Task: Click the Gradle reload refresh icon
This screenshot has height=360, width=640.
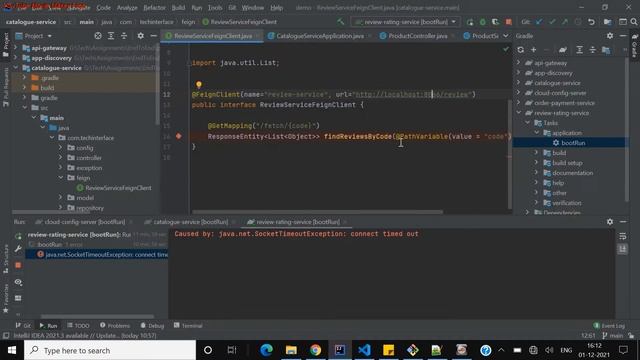Action: (x=520, y=50)
